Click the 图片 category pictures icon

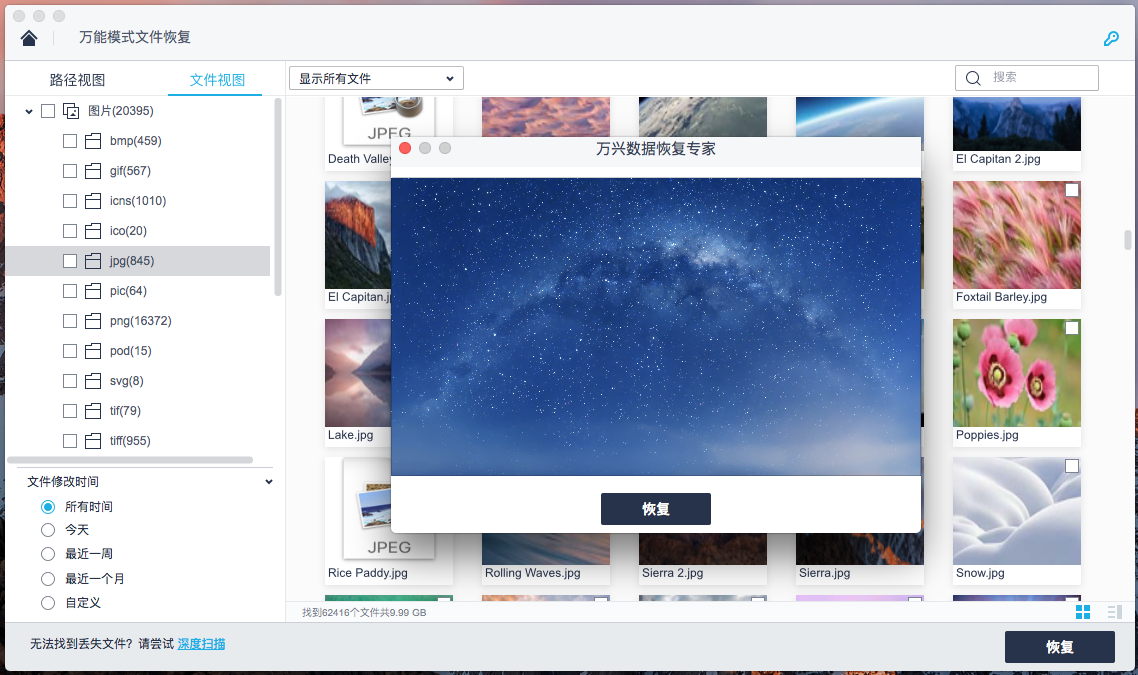(x=71, y=111)
